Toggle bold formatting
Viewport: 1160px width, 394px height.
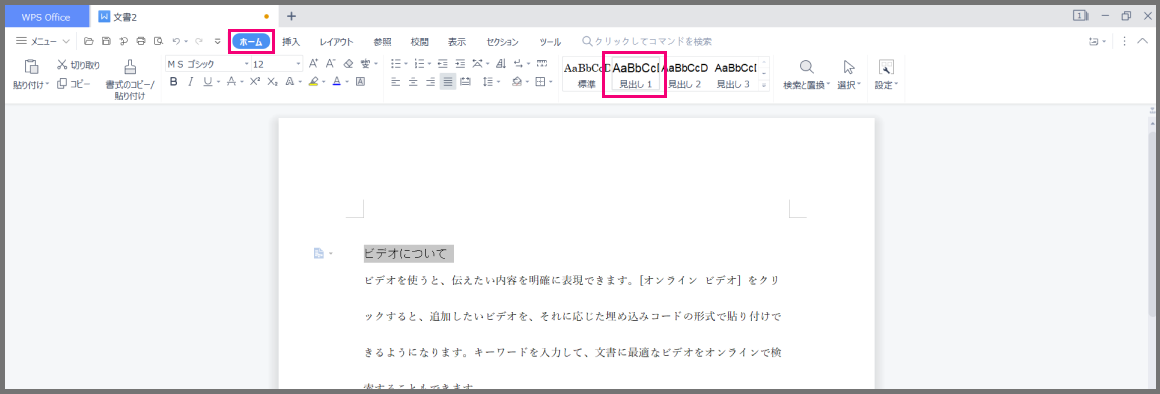(174, 81)
